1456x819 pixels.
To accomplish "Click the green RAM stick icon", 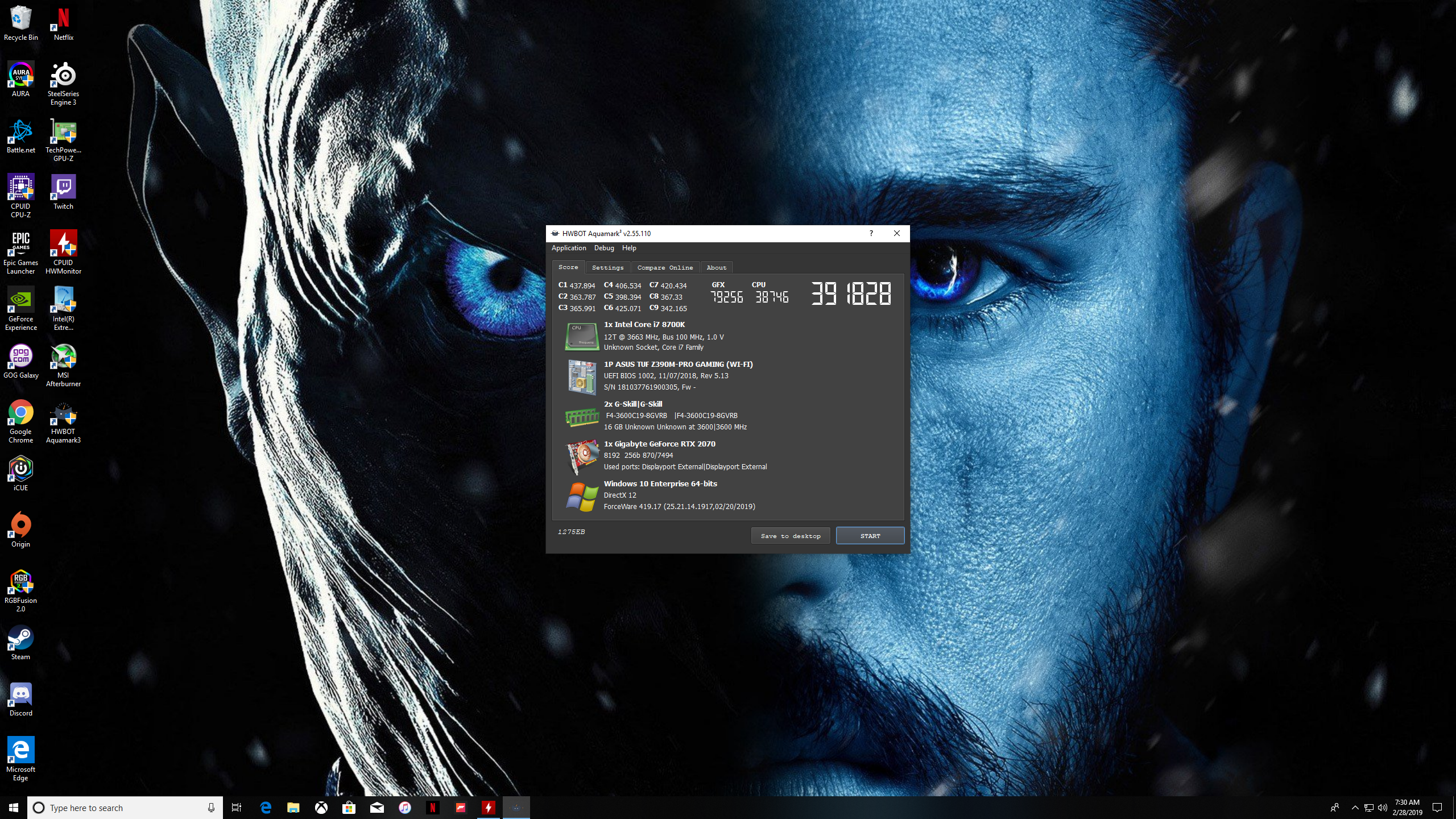I will [582, 417].
